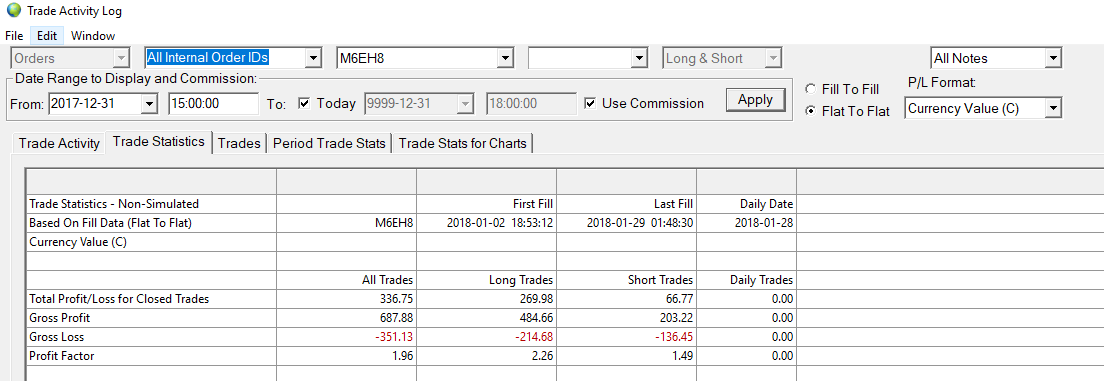Select the Fill To Fill radio button
Screen dimensions: 1104x381
tap(810, 89)
